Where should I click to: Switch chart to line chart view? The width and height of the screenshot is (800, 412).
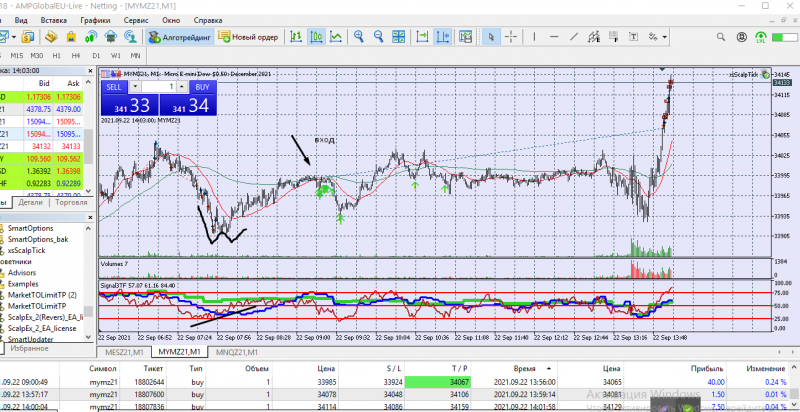(x=336, y=37)
